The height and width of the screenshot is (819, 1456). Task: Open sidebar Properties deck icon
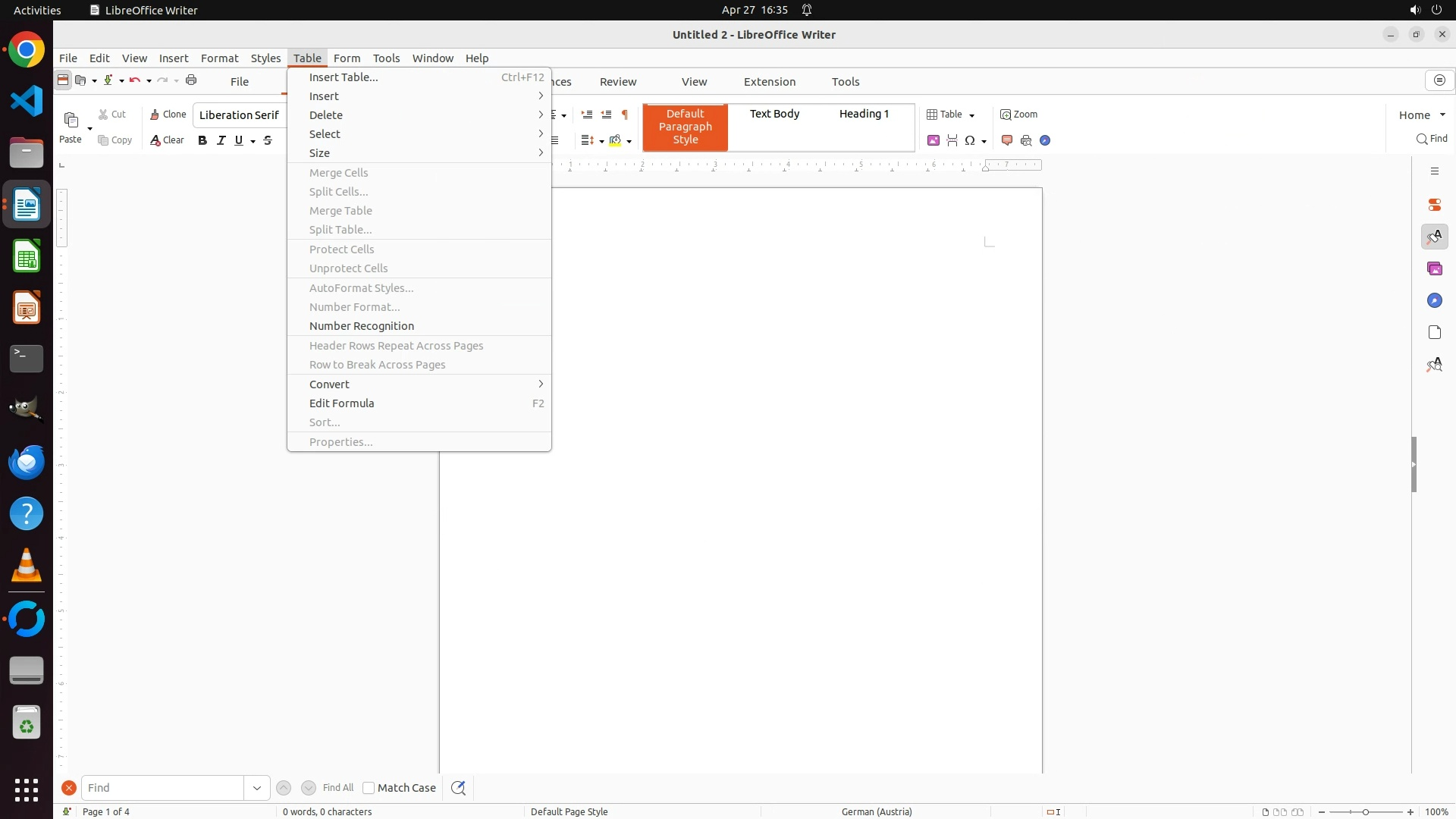click(1434, 206)
